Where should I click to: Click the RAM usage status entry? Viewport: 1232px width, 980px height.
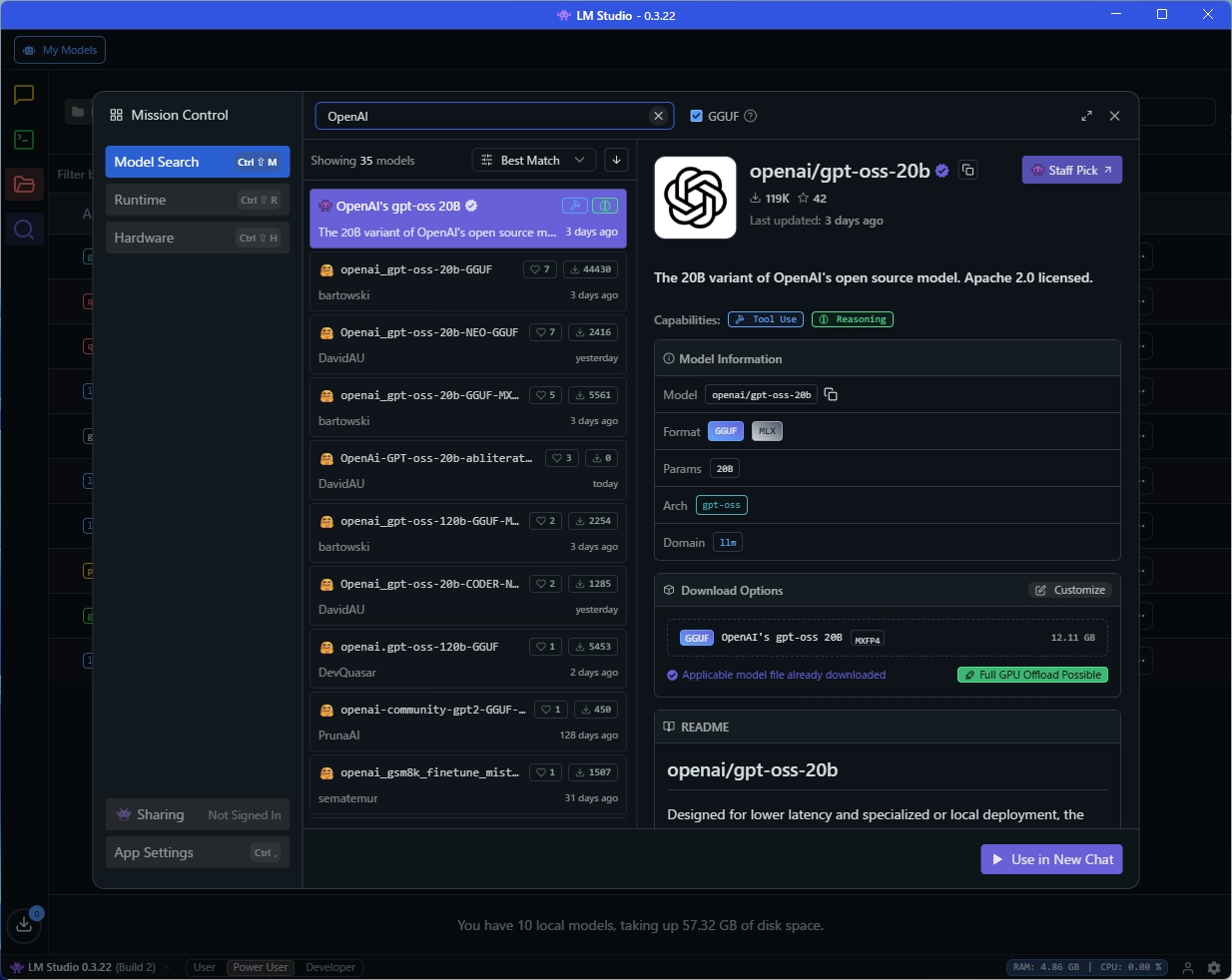click(1045, 967)
